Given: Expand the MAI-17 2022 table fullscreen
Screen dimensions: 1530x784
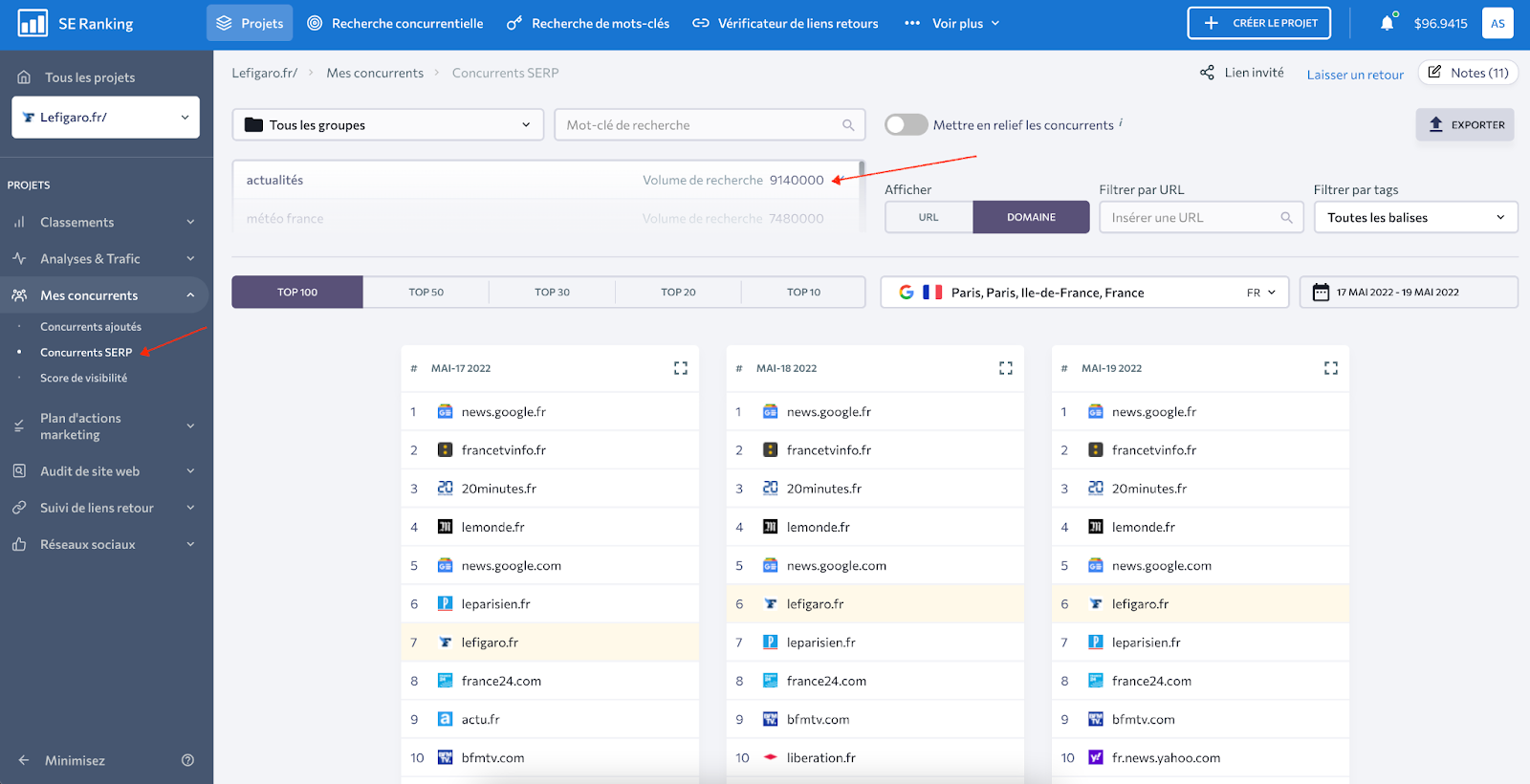Looking at the screenshot, I should [680, 368].
